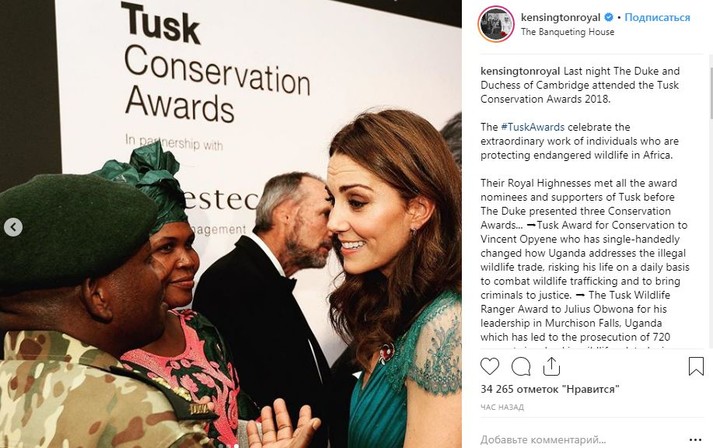Share the post using the share icon
The width and height of the screenshot is (713, 448).
[x=551, y=366]
